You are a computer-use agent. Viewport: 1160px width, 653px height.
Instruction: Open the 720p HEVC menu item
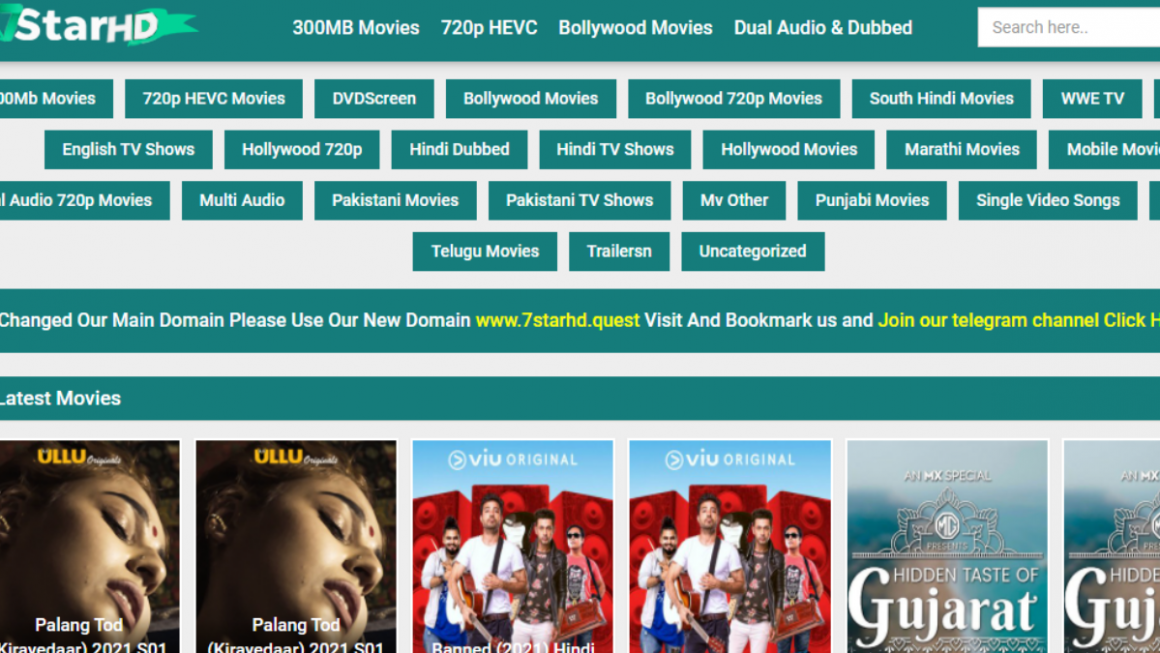click(x=489, y=28)
